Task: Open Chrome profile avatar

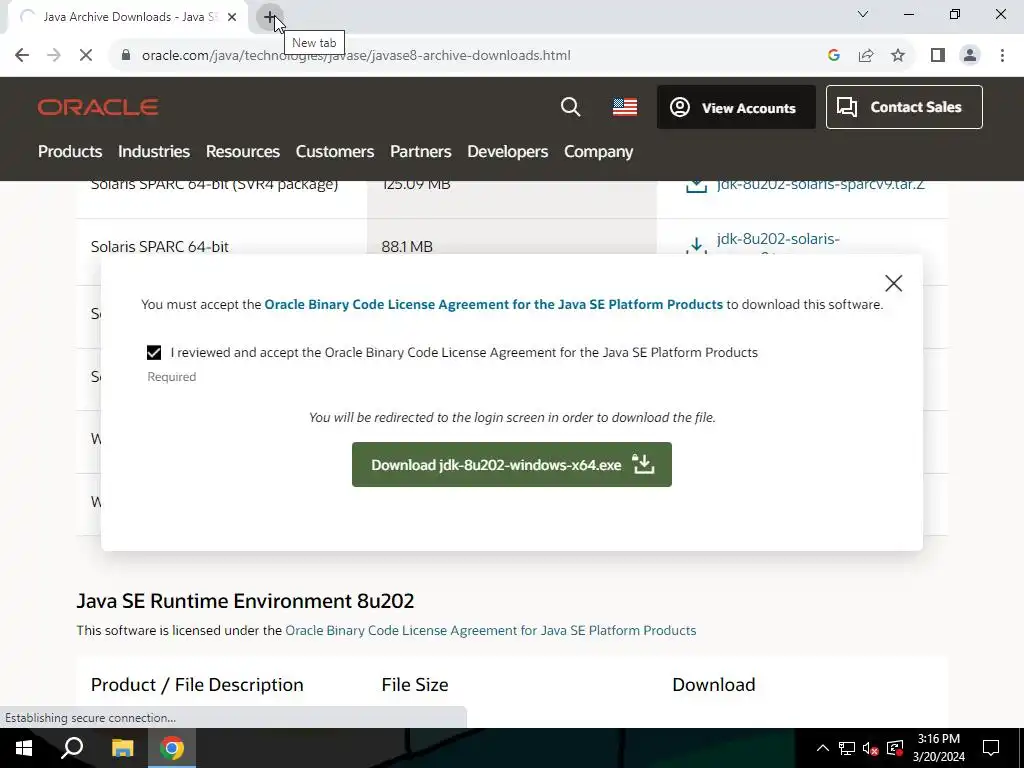Action: (x=970, y=56)
